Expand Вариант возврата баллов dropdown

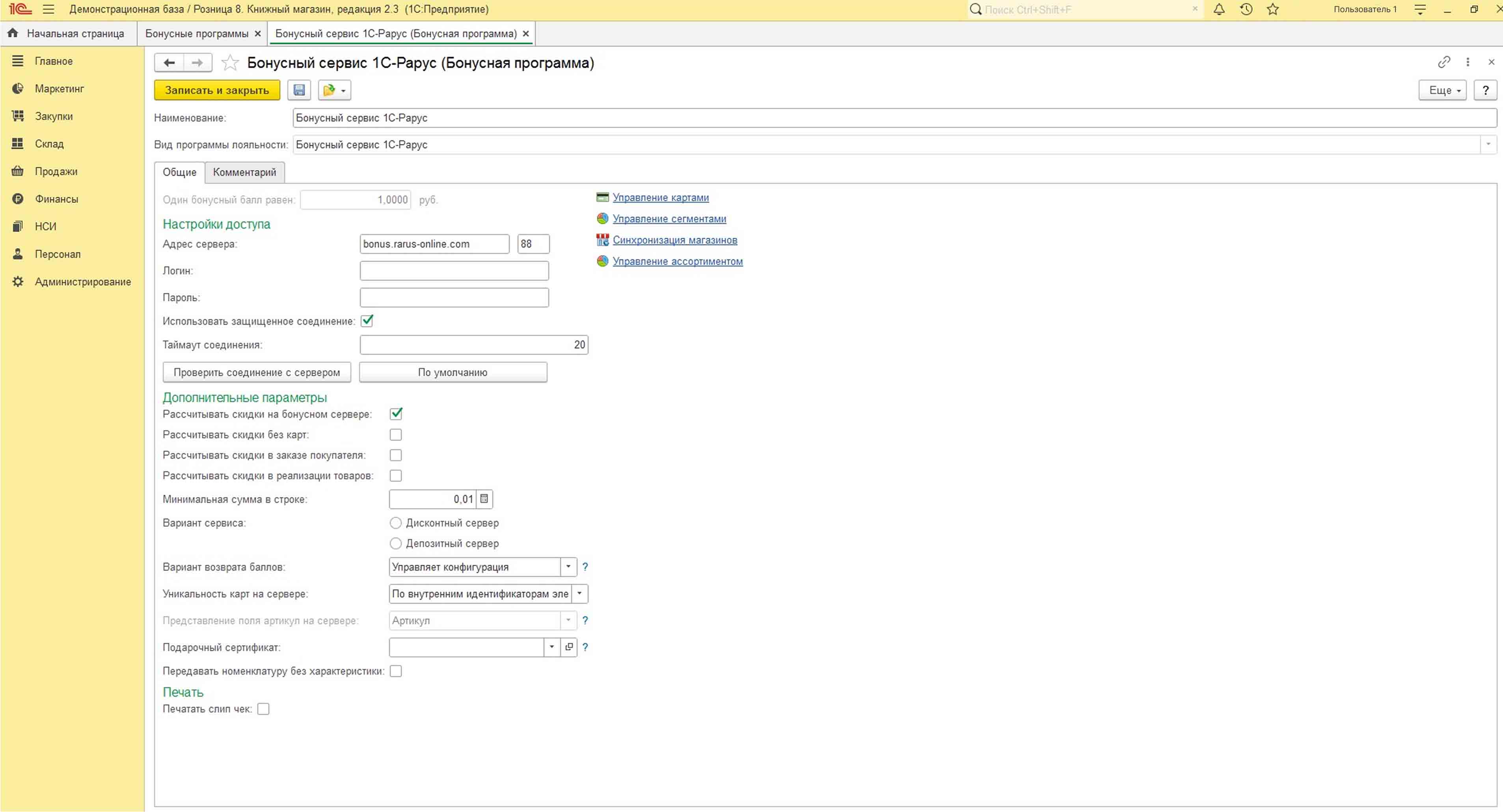click(x=568, y=567)
